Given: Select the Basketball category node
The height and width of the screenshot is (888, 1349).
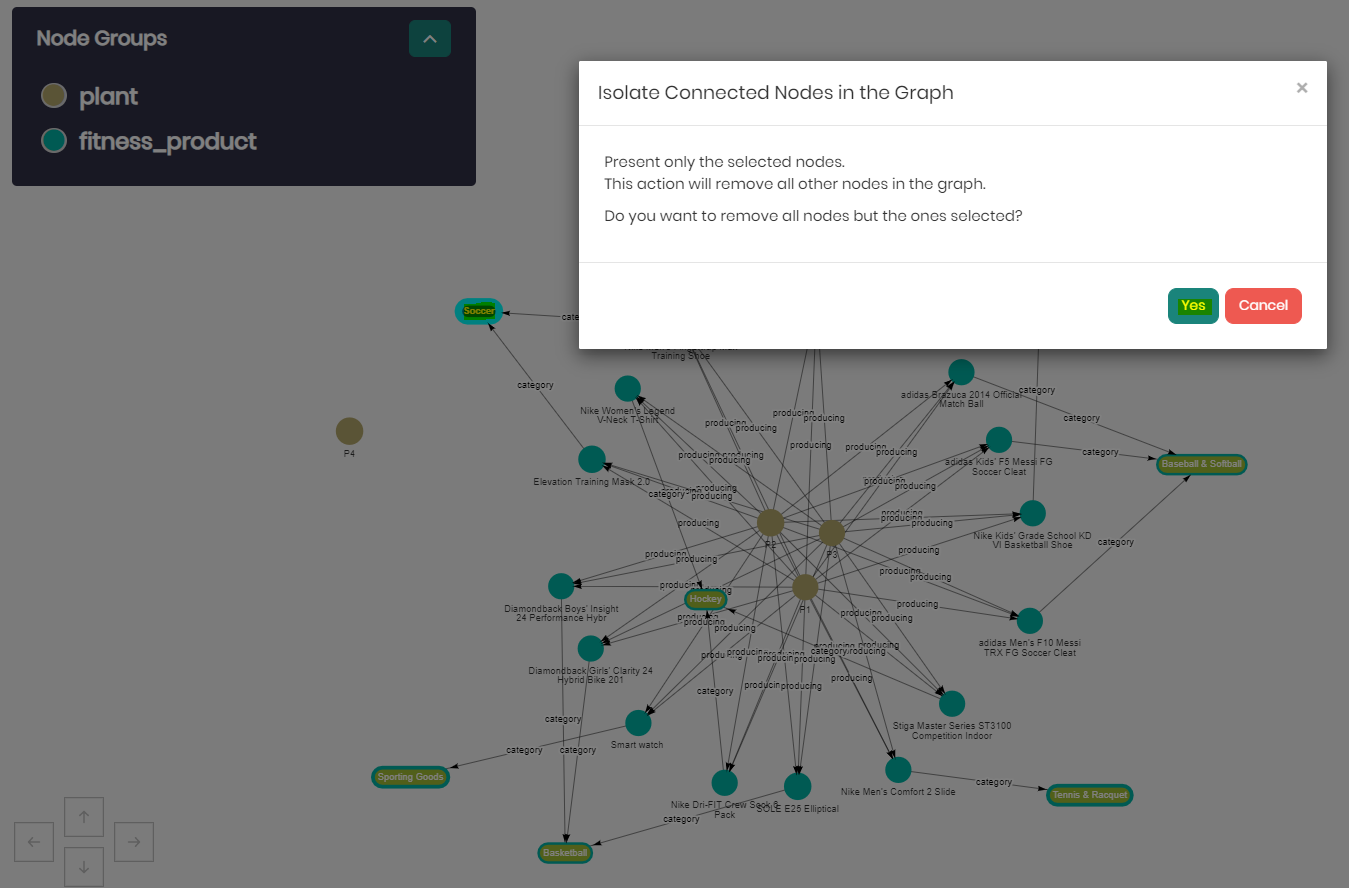Looking at the screenshot, I should pyautogui.click(x=564, y=853).
